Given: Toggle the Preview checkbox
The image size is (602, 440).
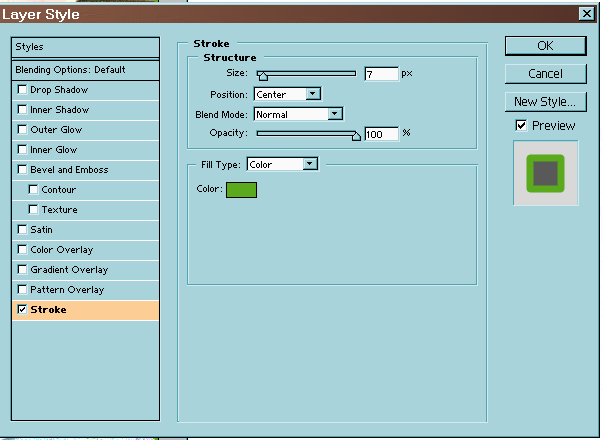Looking at the screenshot, I should pyautogui.click(x=520, y=125).
